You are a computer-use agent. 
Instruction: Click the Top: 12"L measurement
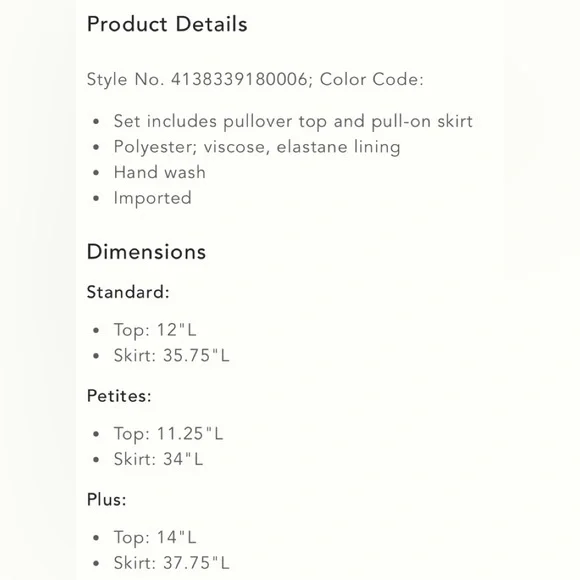155,330
